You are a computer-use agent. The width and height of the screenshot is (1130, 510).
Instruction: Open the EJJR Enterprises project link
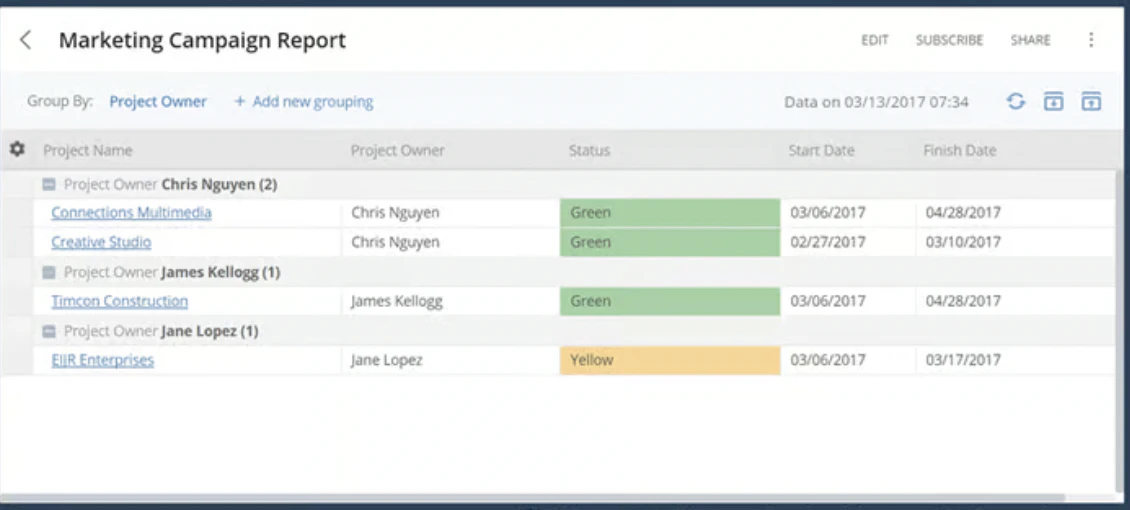(x=102, y=360)
